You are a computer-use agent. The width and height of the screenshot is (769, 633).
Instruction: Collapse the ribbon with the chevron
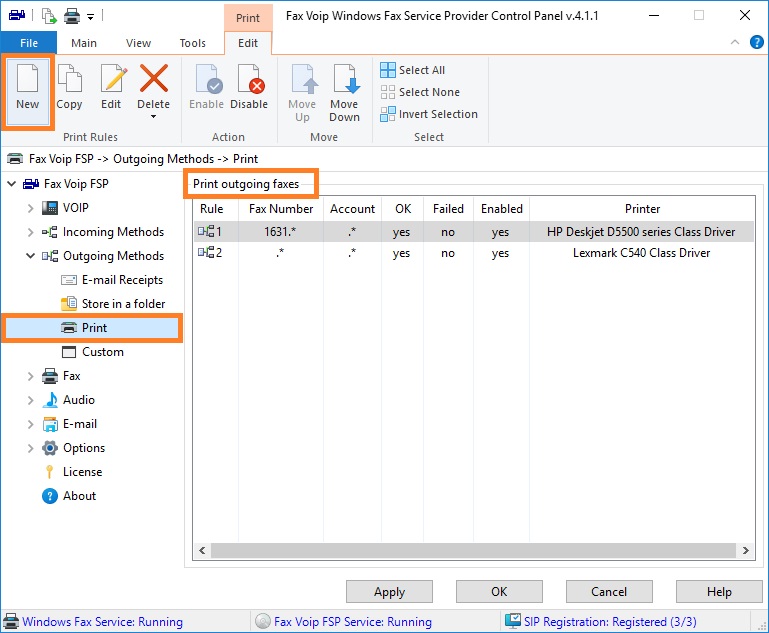(735, 43)
